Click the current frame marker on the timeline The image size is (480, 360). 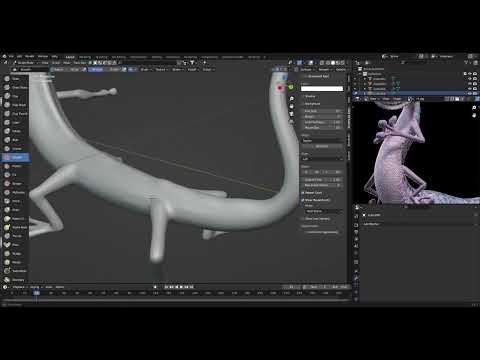click(x=37, y=293)
